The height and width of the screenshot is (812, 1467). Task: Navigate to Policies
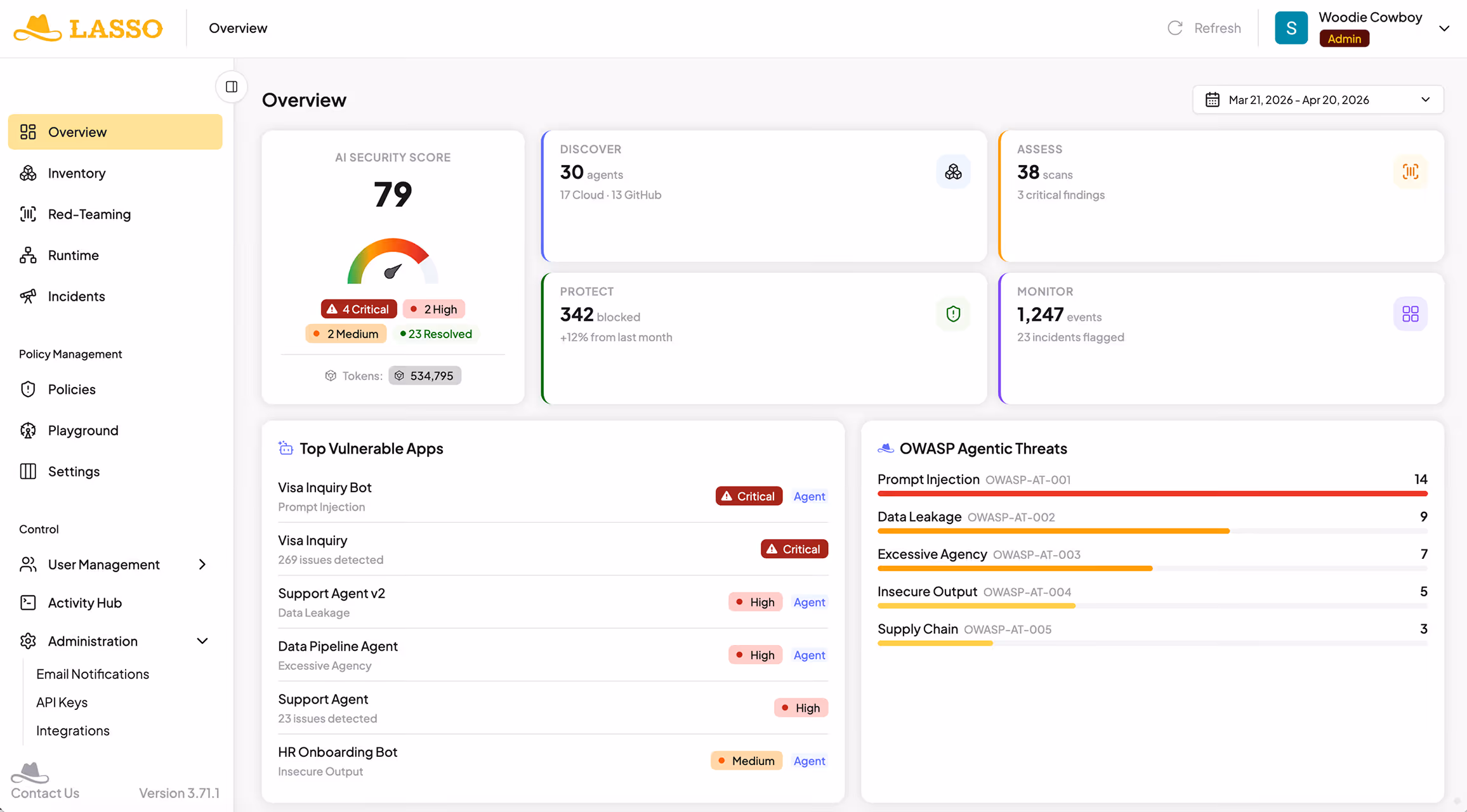tap(115, 389)
